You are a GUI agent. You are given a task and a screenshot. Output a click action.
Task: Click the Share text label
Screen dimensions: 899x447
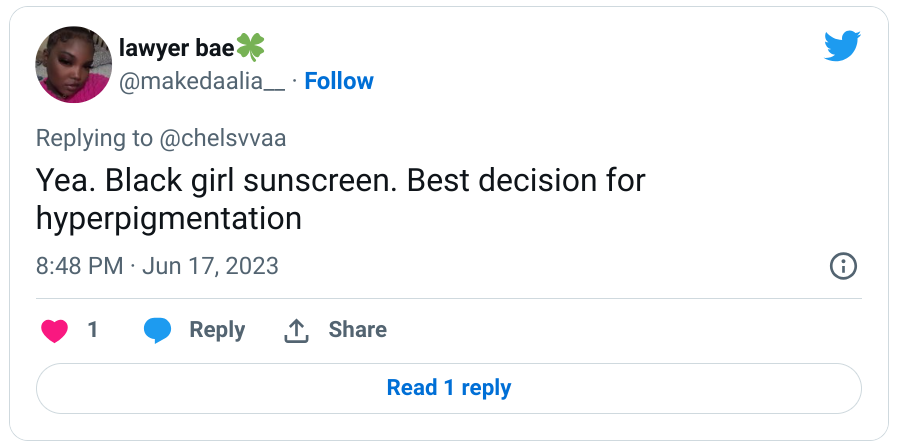tap(357, 330)
